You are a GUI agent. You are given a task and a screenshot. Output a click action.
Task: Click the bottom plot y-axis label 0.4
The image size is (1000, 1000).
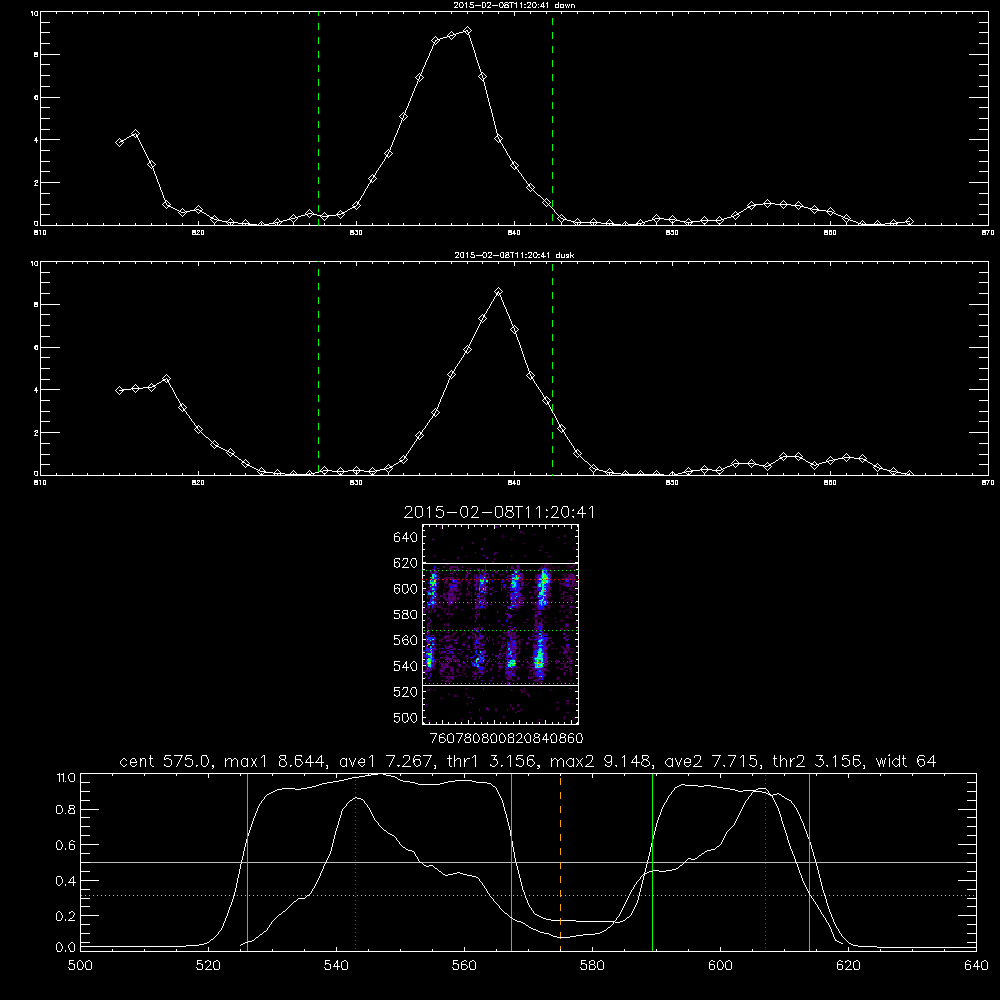tap(65, 881)
